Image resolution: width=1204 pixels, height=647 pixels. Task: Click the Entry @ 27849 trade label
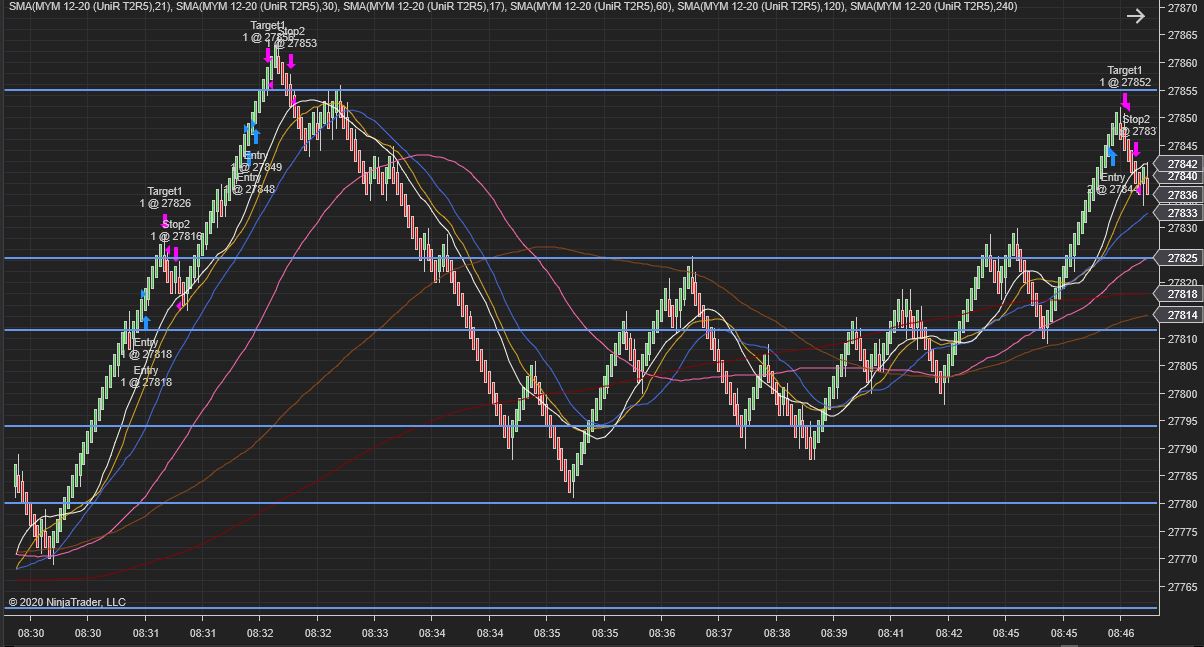(x=258, y=161)
